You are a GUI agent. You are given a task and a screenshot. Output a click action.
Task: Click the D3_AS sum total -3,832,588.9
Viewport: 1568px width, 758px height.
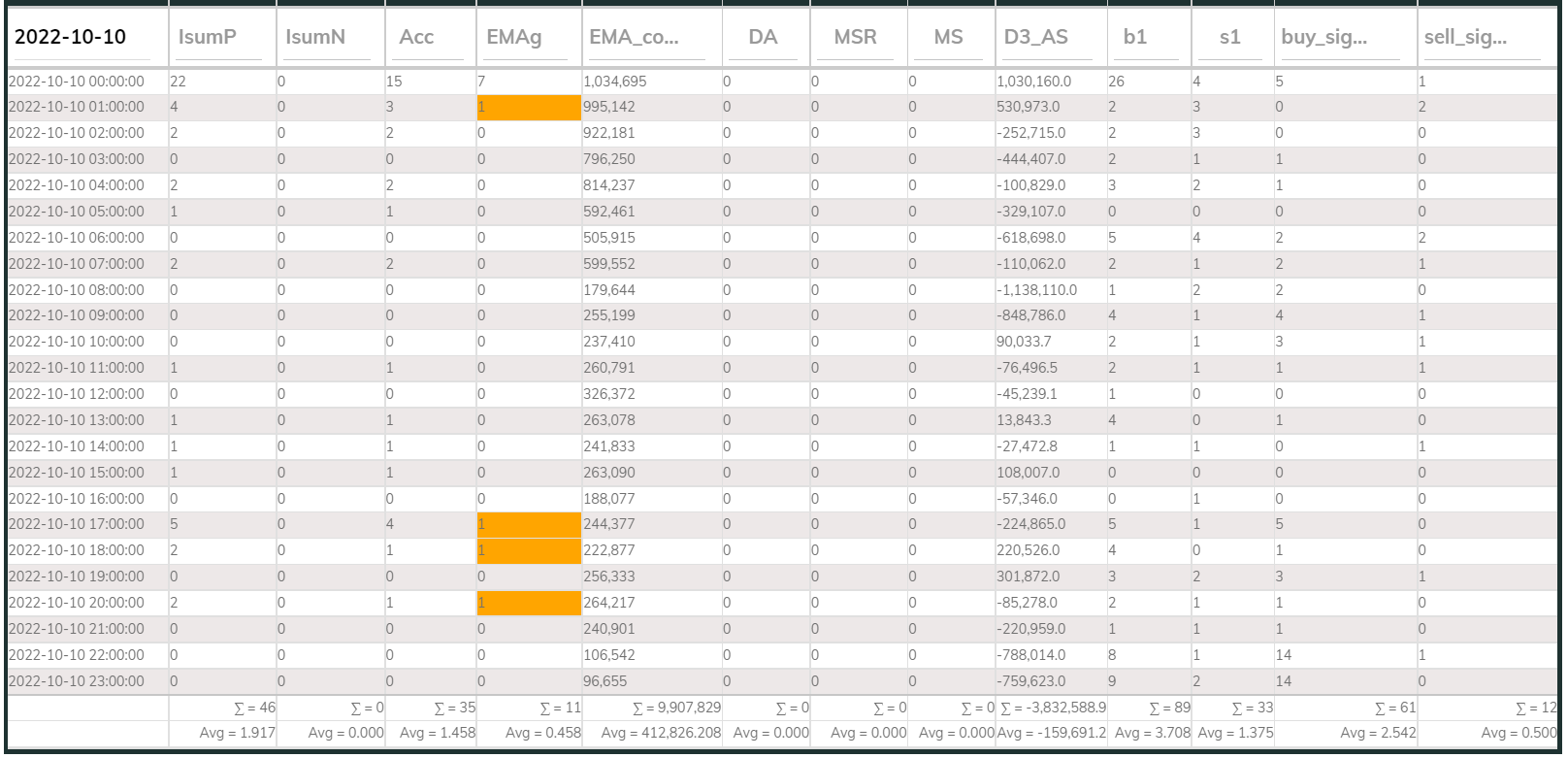(1053, 708)
